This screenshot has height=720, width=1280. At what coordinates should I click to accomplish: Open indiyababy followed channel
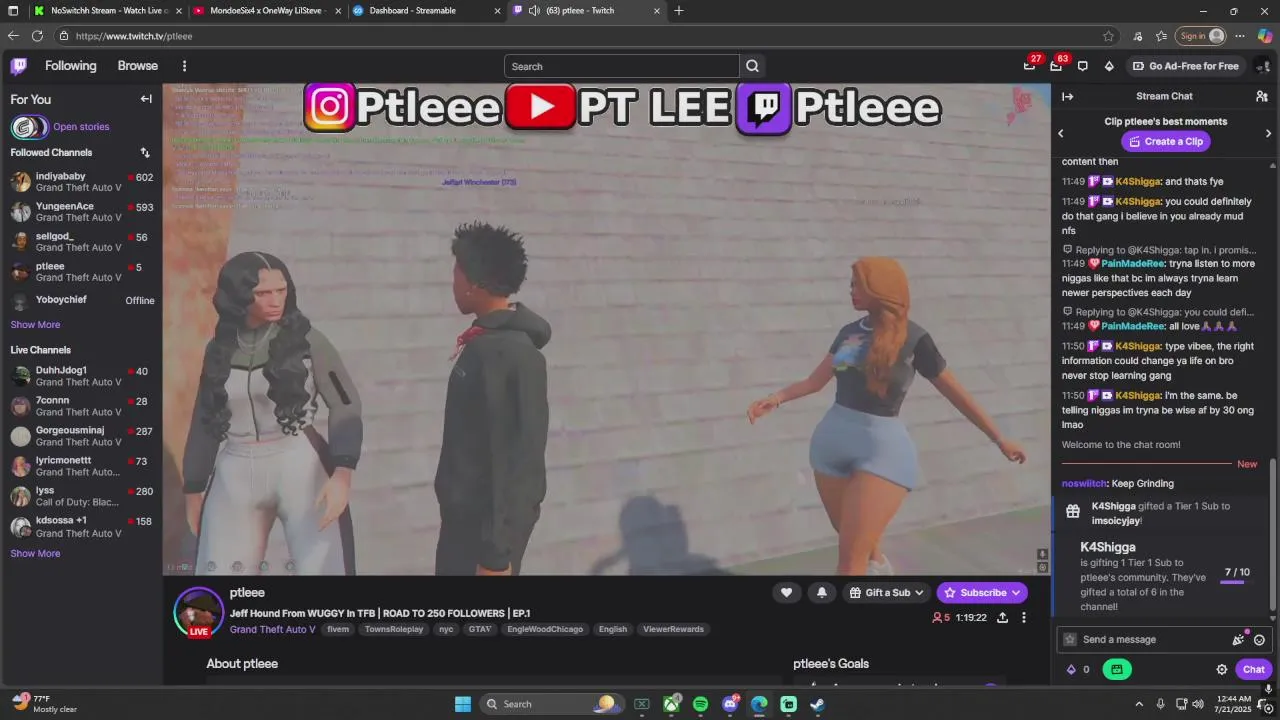point(82,182)
